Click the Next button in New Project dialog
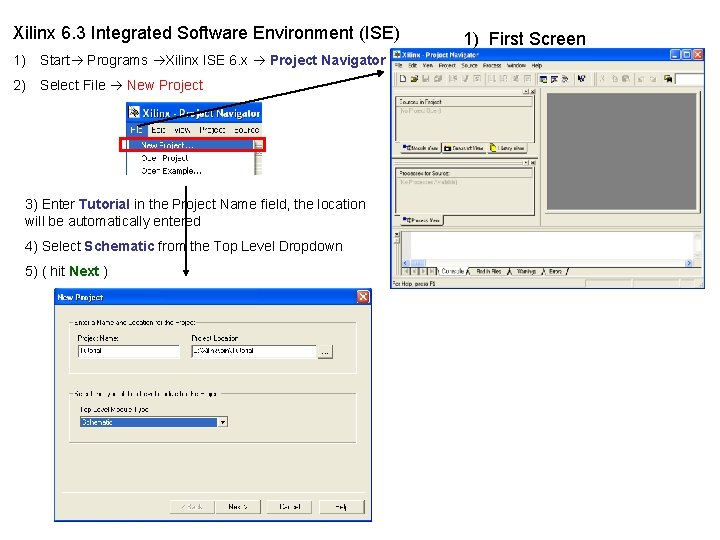The height and width of the screenshot is (540, 720). click(238, 506)
